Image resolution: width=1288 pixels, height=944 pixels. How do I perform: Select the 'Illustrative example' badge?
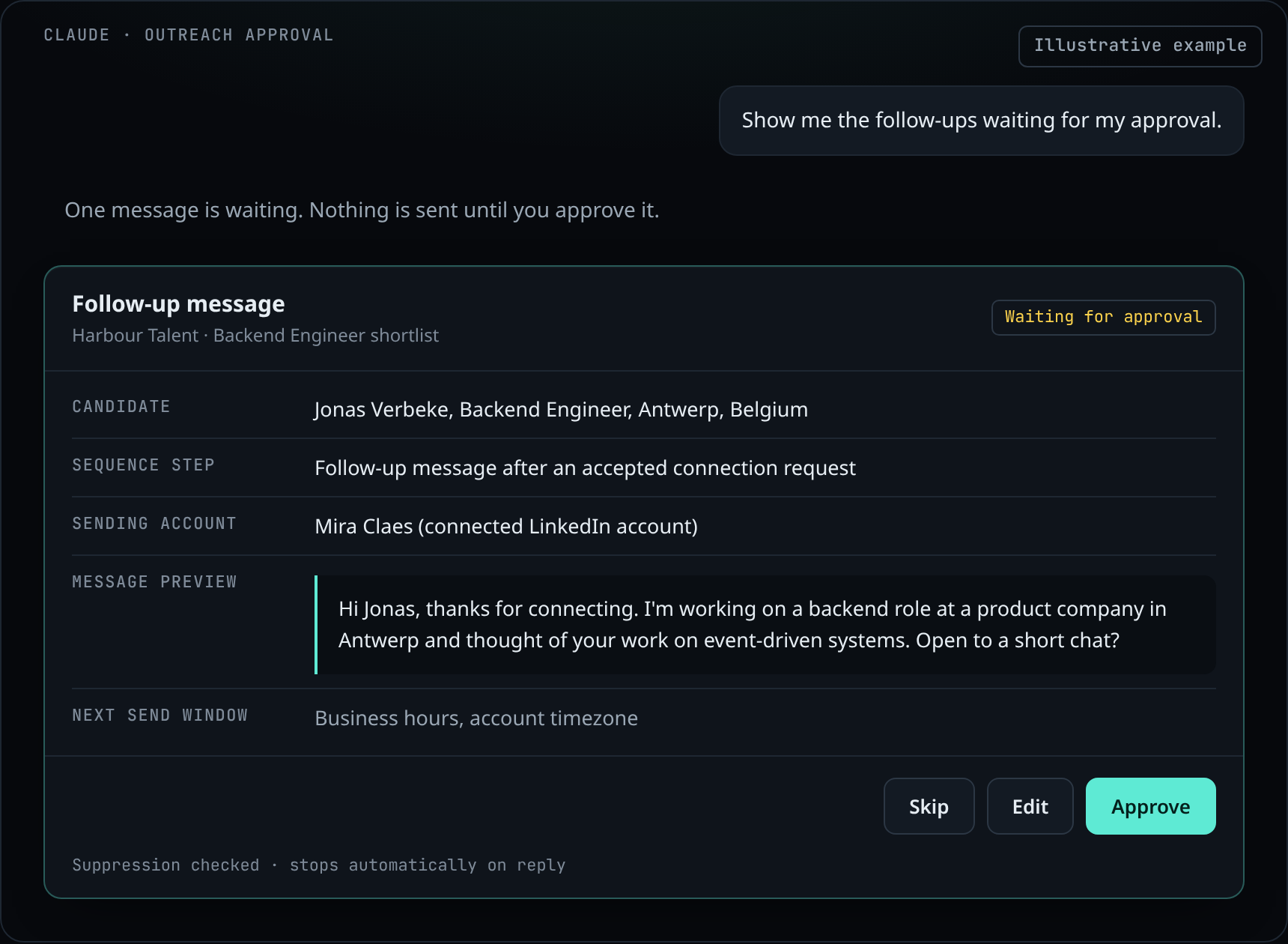click(x=1140, y=46)
